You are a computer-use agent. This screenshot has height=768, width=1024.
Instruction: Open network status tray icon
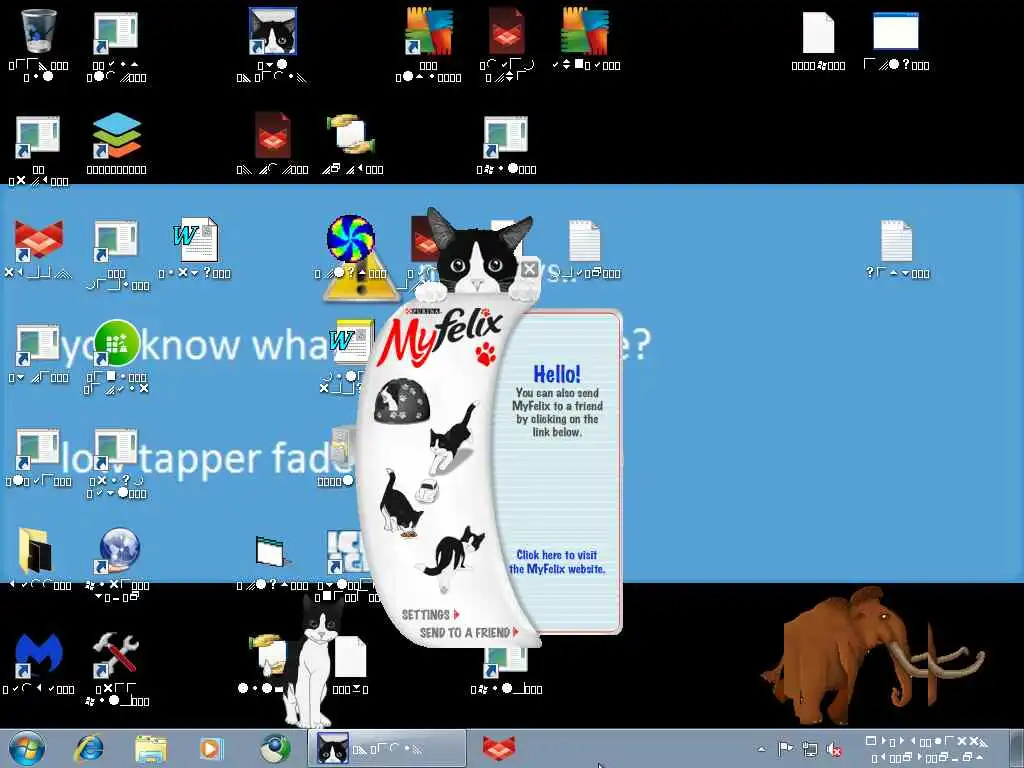pyautogui.click(x=810, y=749)
